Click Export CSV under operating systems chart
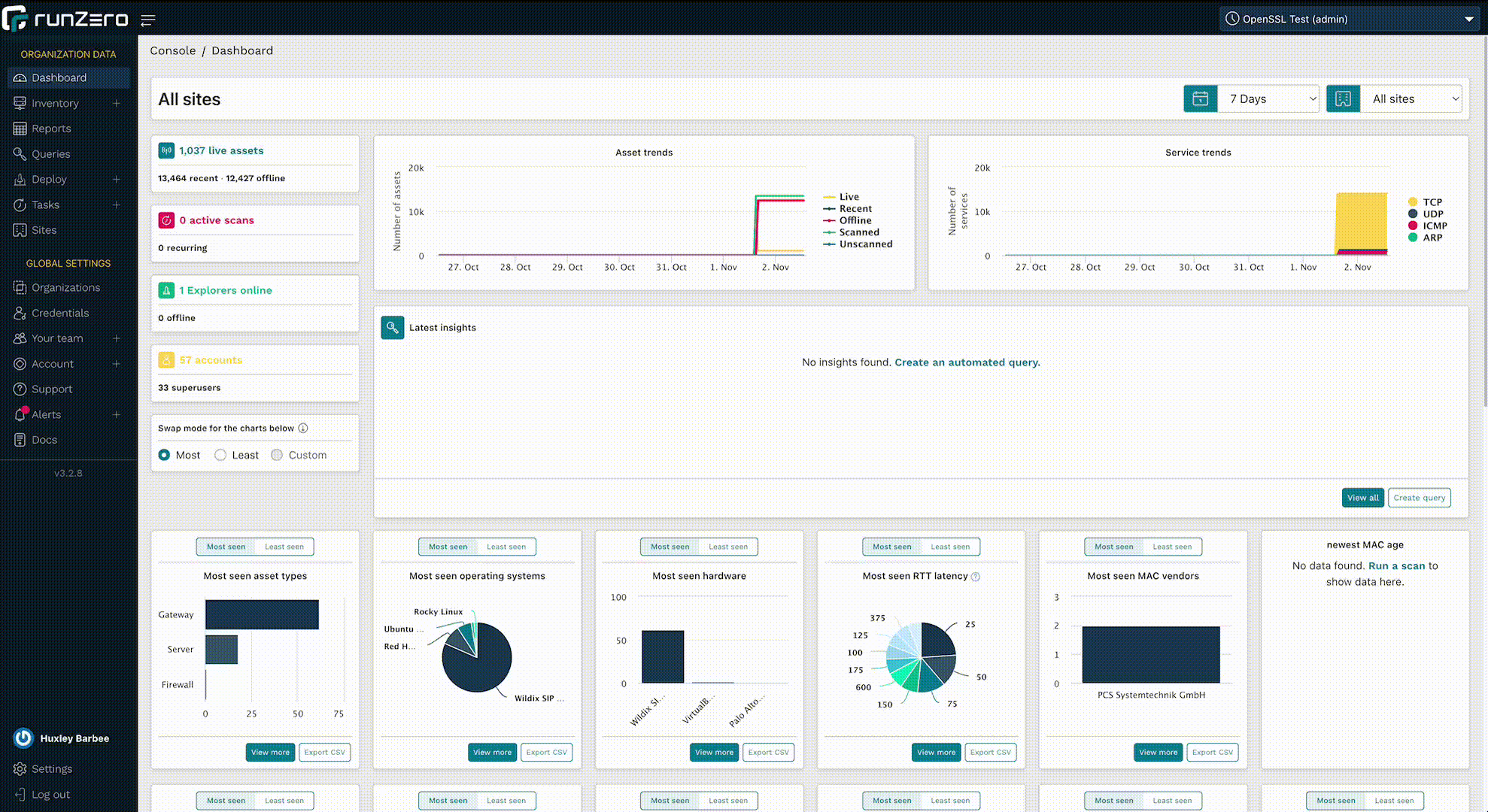 [546, 752]
